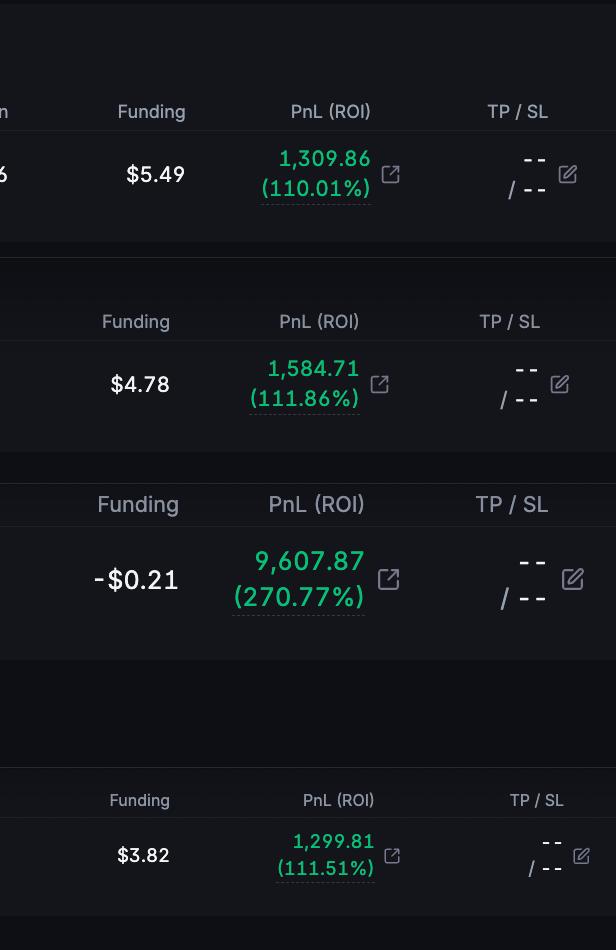
Task: Select the $3.82 funding amount
Action: [x=143, y=855]
